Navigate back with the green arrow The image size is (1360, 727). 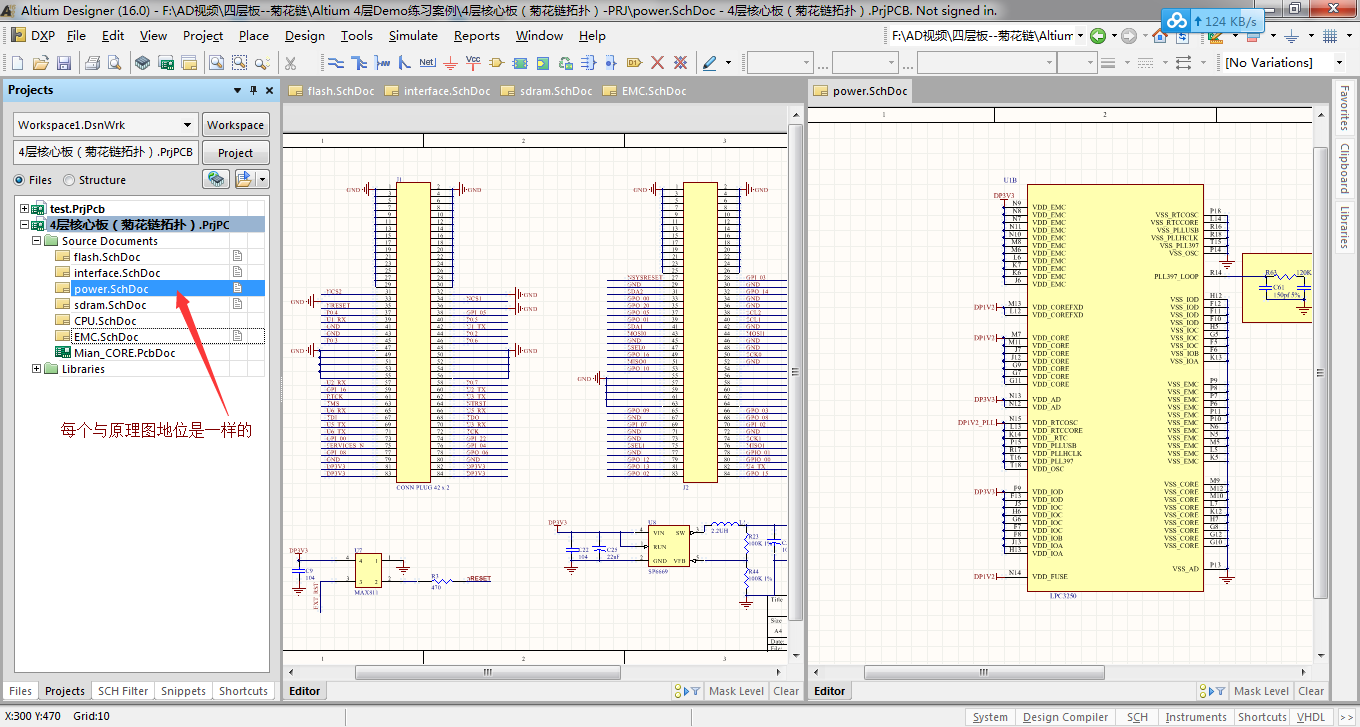point(1098,36)
